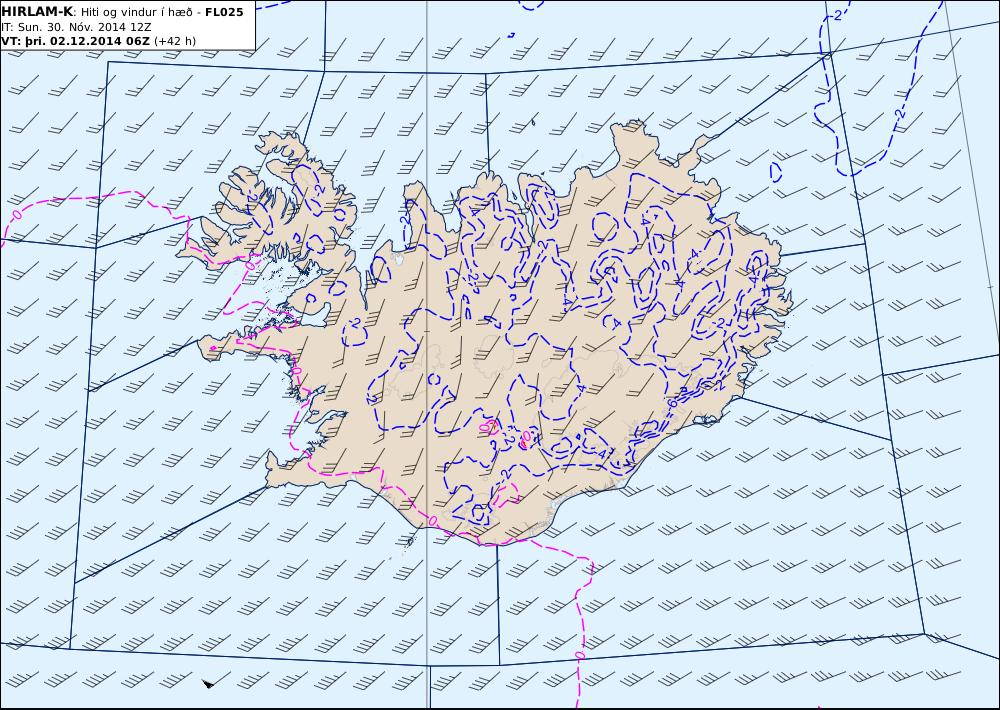Image resolution: width=1000 pixels, height=710 pixels.
Task: Click the 'VT: þri. 02.12.2014 06Z' valid time
Action: click(x=76, y=41)
